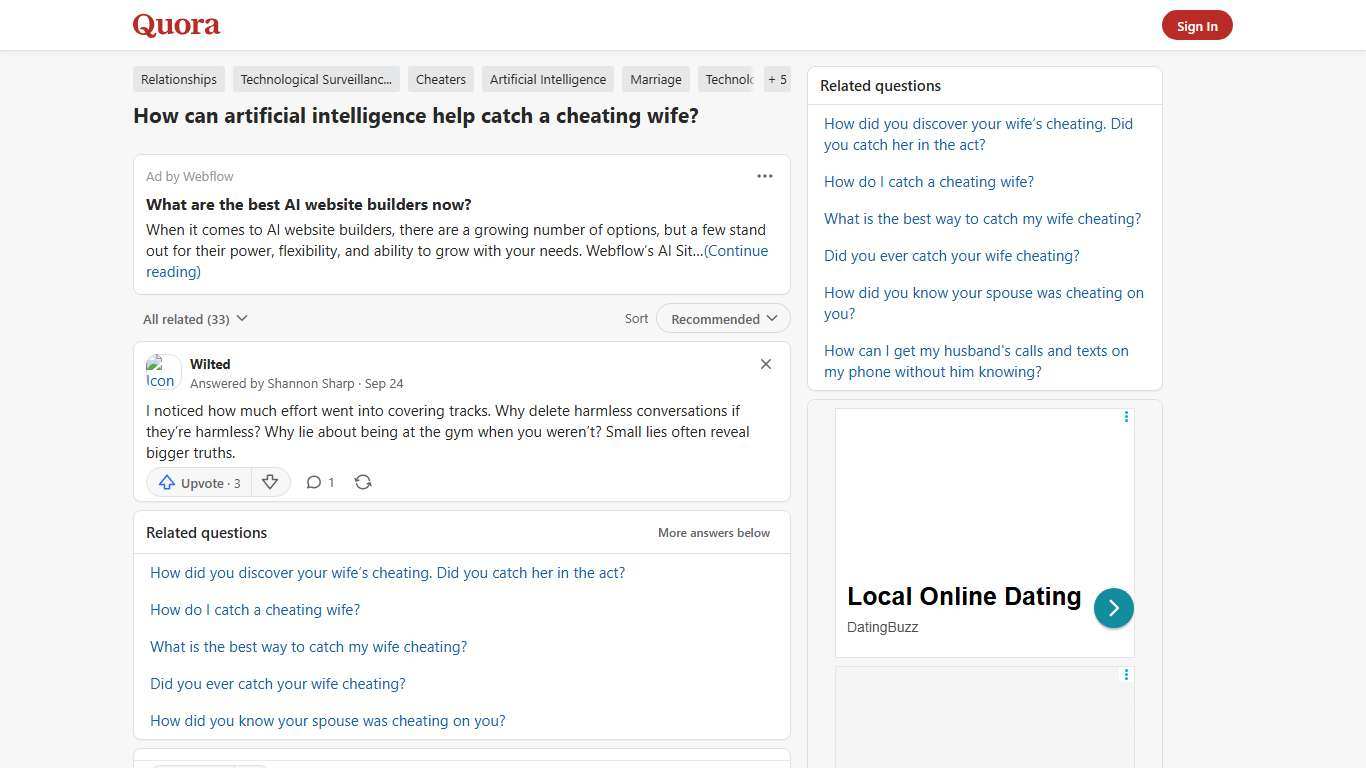This screenshot has height=768, width=1366.
Task: Repost Shannon Sharp's answer
Action: [363, 482]
